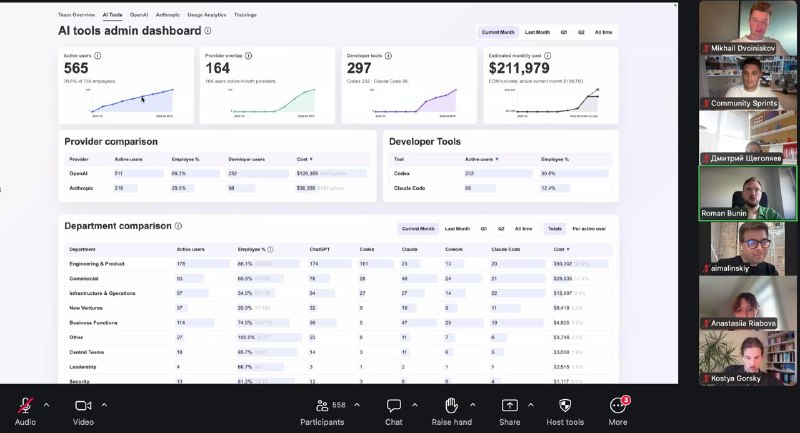
Task: Expand audio options arrow next to Audio
Action: pyautogui.click(x=46, y=405)
